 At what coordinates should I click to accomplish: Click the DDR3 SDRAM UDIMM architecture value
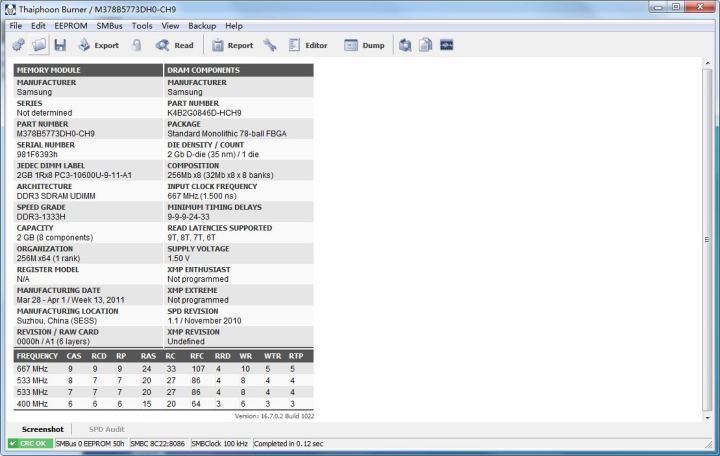point(56,196)
